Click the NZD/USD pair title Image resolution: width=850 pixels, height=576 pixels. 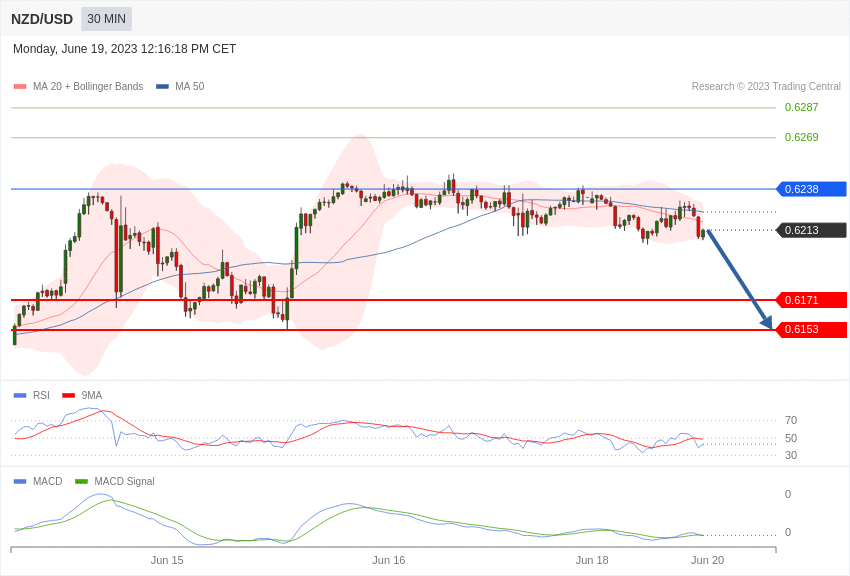tap(42, 19)
